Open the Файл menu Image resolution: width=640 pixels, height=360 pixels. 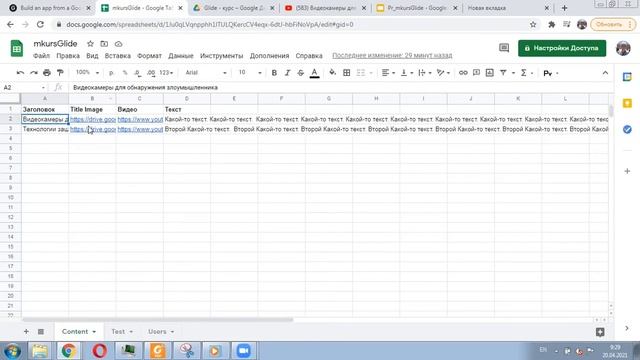41,56
